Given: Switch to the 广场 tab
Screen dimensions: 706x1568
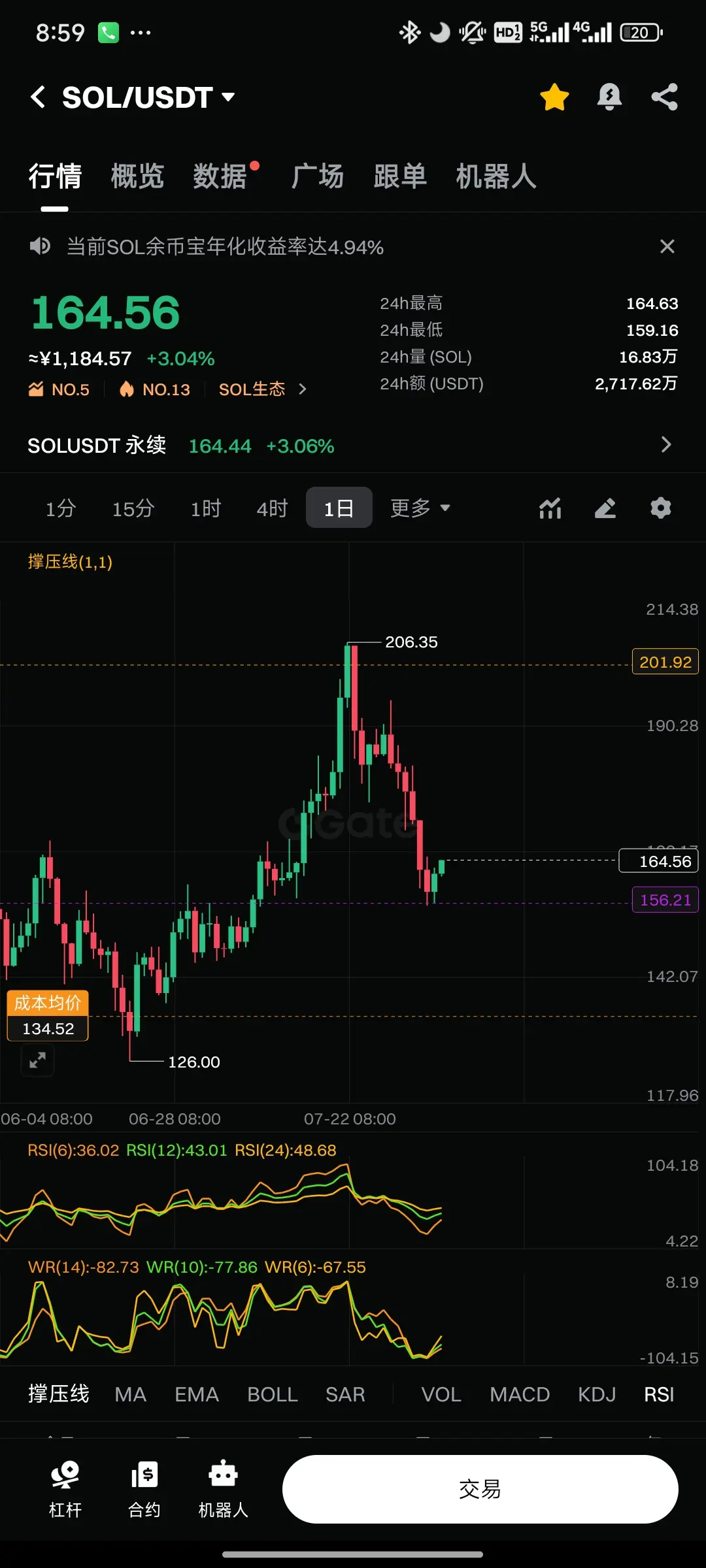Looking at the screenshot, I should point(318,176).
